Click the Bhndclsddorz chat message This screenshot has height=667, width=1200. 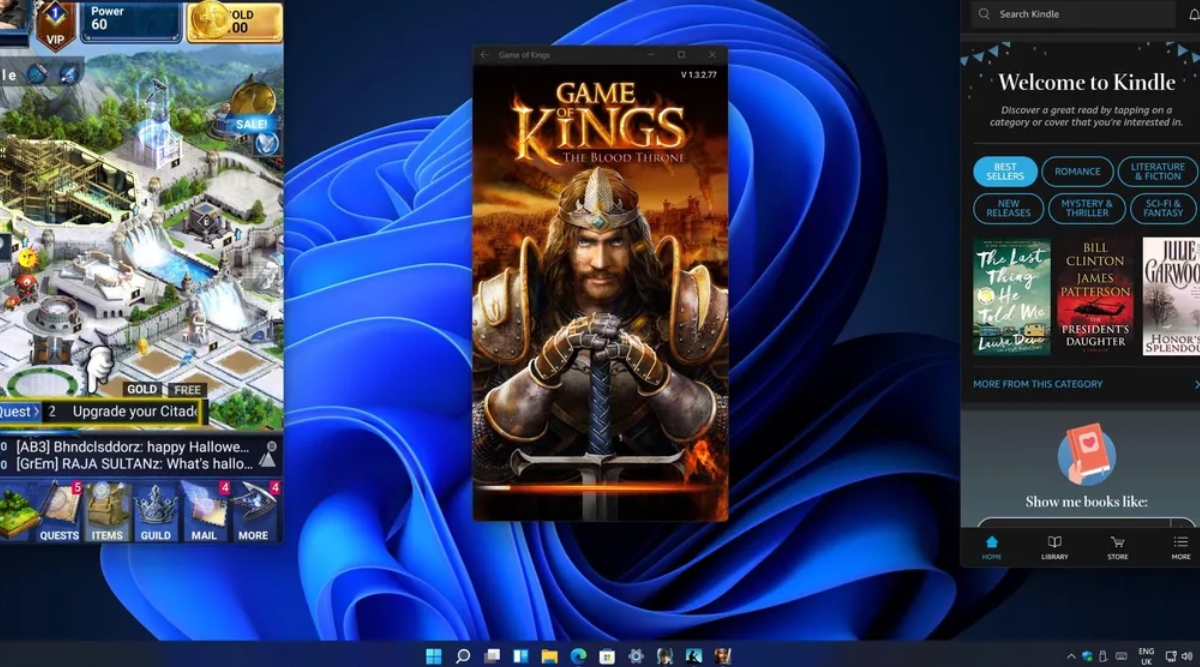tap(131, 446)
